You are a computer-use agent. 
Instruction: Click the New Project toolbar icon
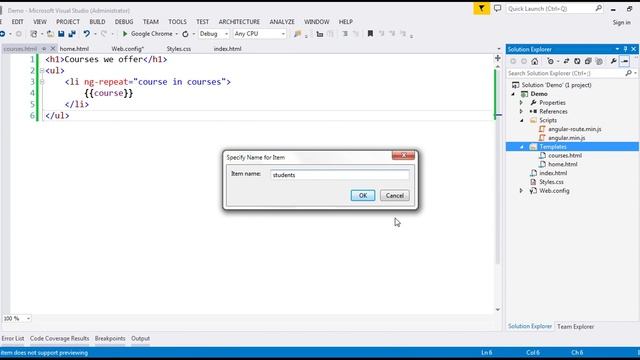(x=34, y=34)
